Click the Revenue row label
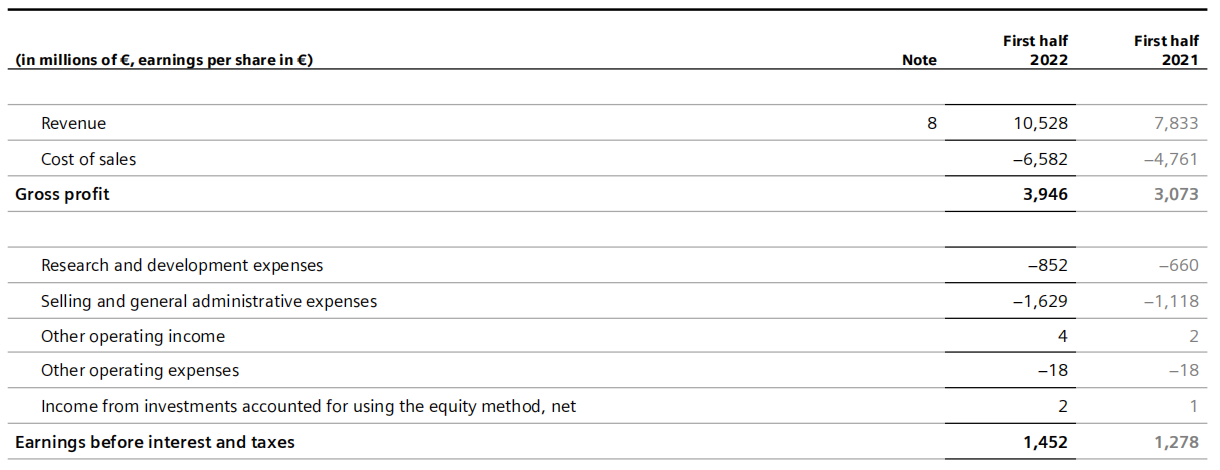1220x470 pixels. (73, 124)
